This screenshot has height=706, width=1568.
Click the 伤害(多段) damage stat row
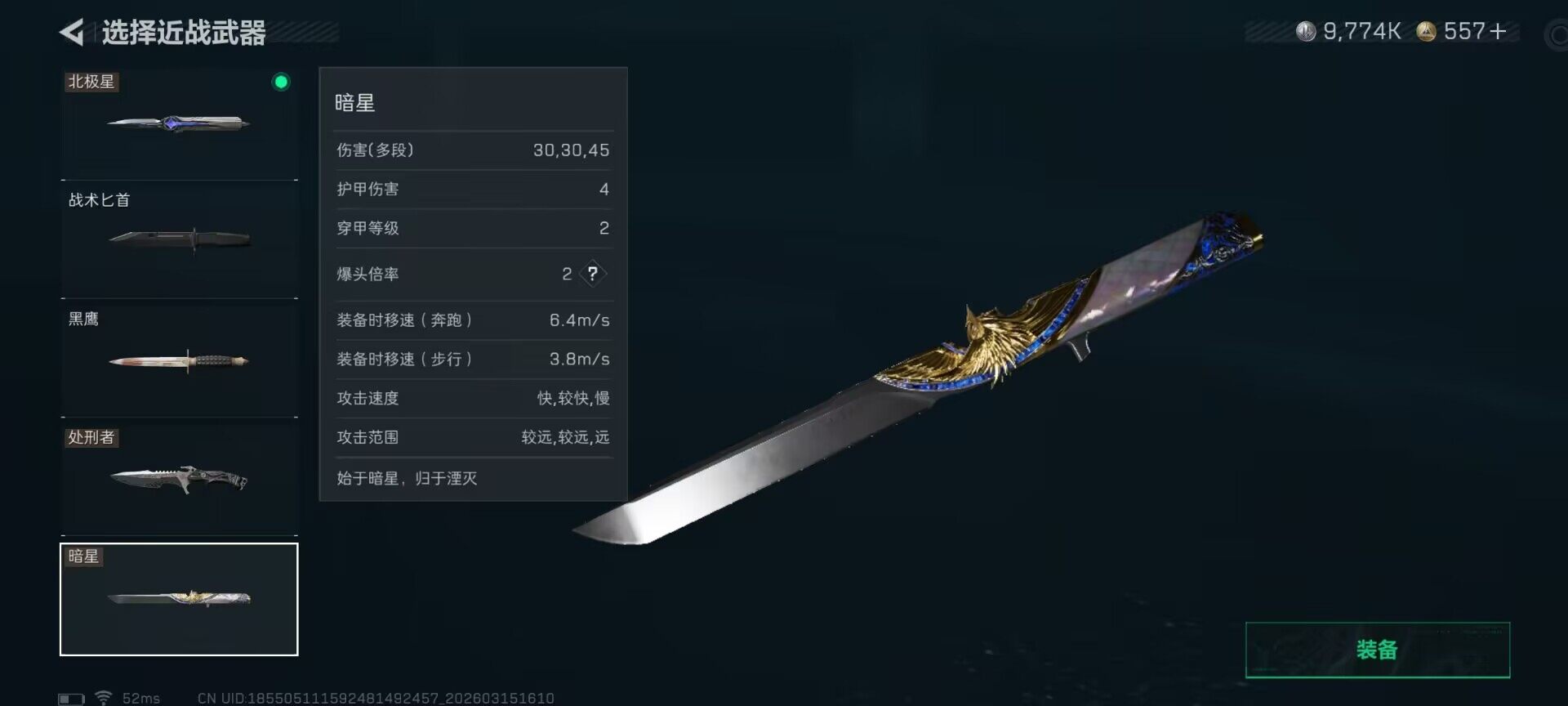(473, 150)
